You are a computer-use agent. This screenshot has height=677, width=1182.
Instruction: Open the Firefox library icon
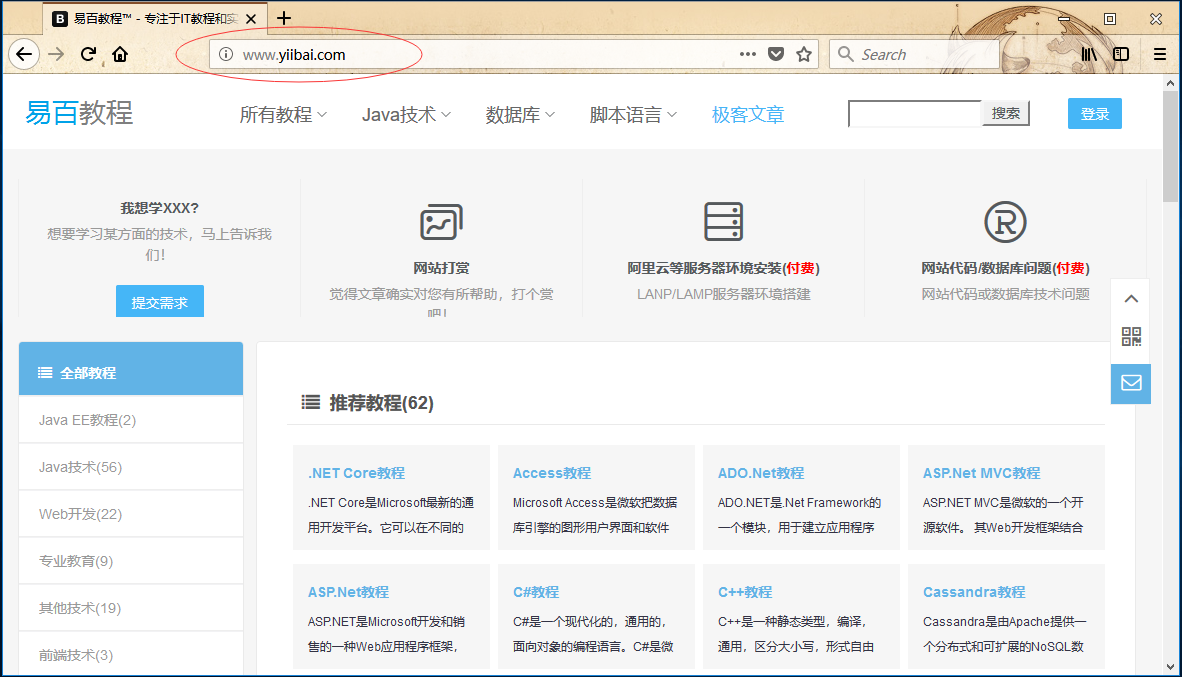pos(1089,54)
